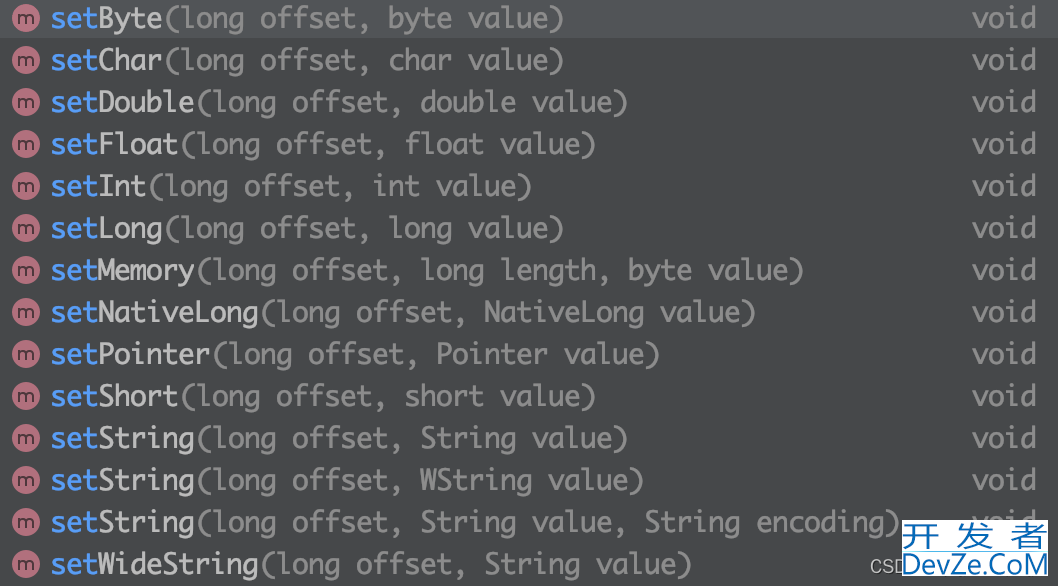This screenshot has width=1058, height=586.
Task: Open the DevZe.CoM watermark link
Action: click(x=974, y=548)
